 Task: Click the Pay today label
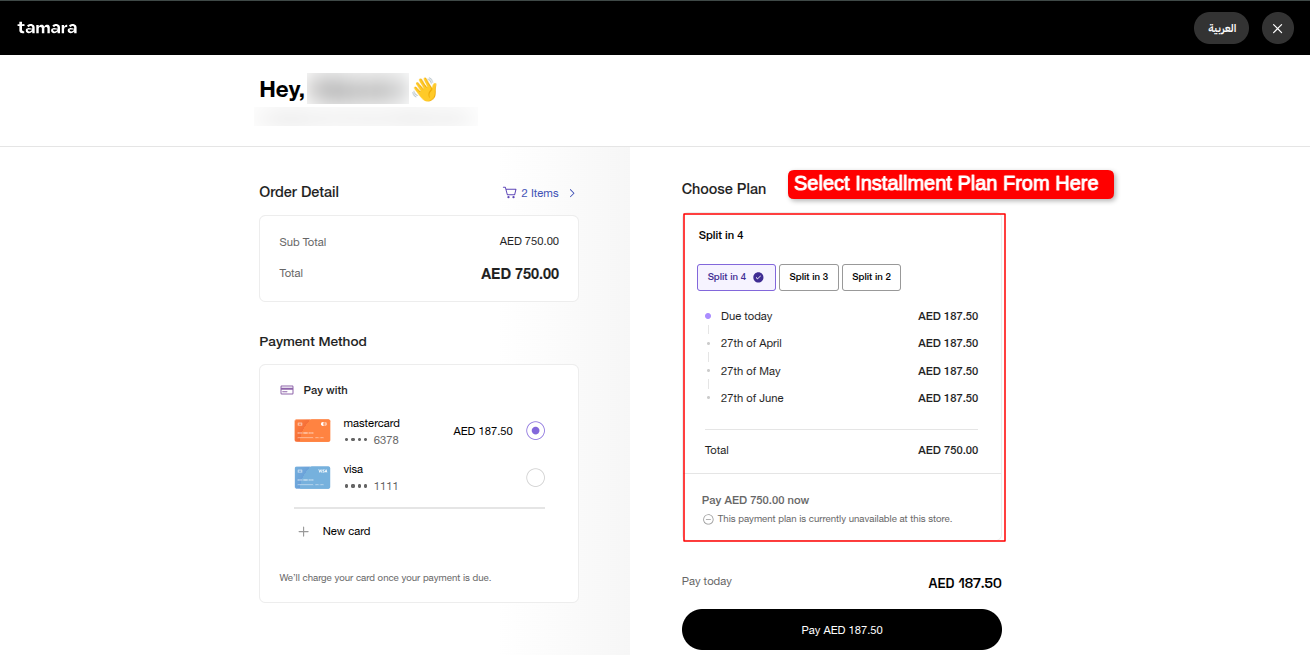(707, 581)
